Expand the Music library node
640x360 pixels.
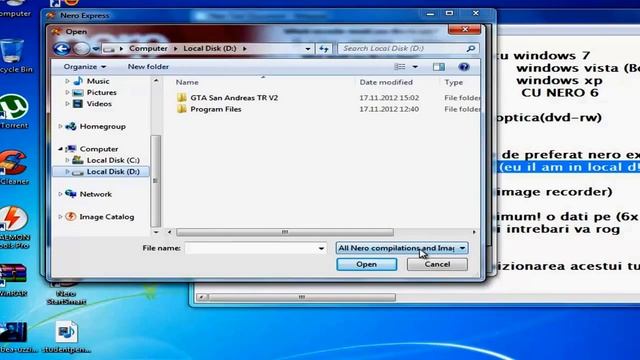[67, 81]
